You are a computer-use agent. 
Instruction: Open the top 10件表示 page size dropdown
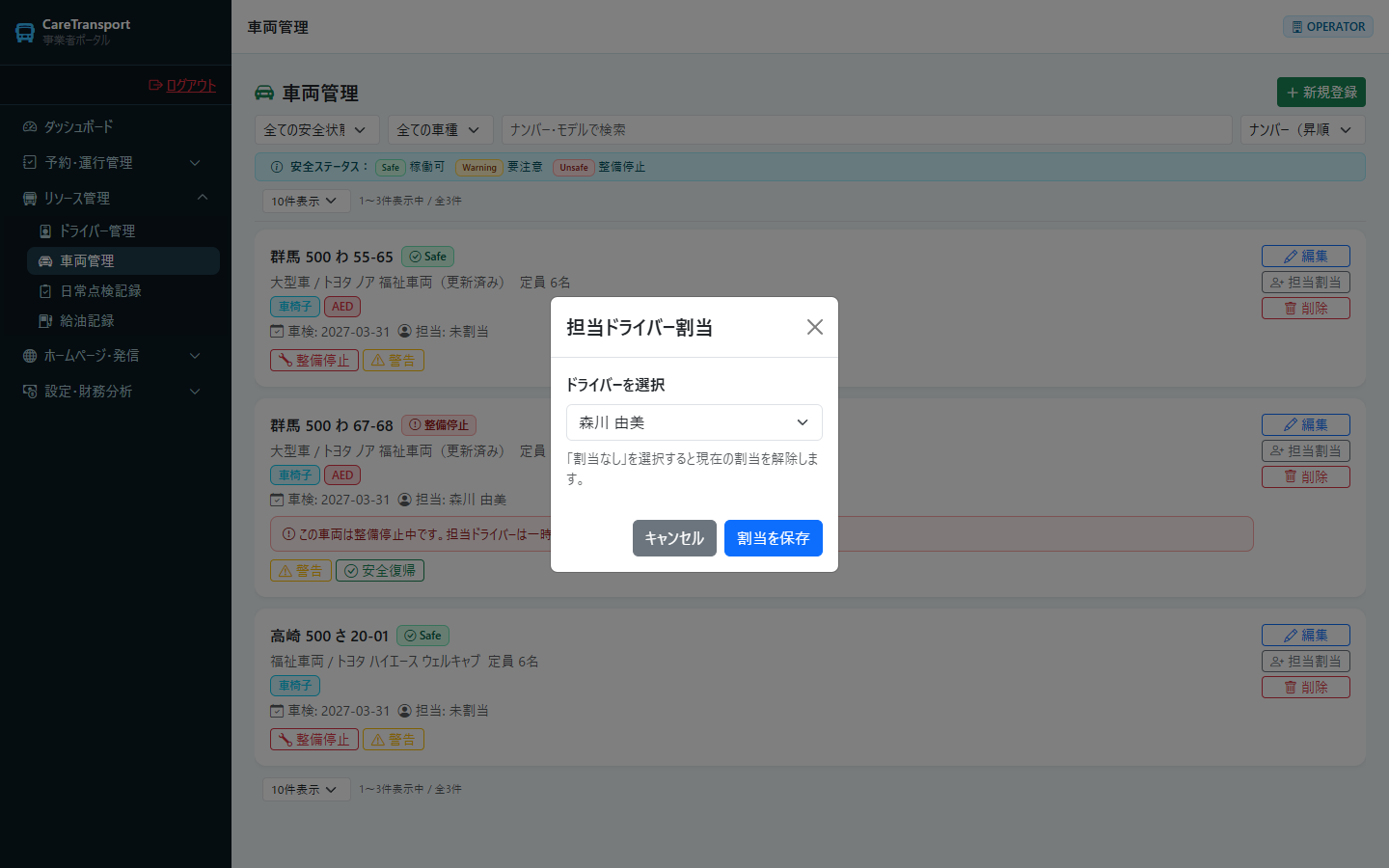305,201
